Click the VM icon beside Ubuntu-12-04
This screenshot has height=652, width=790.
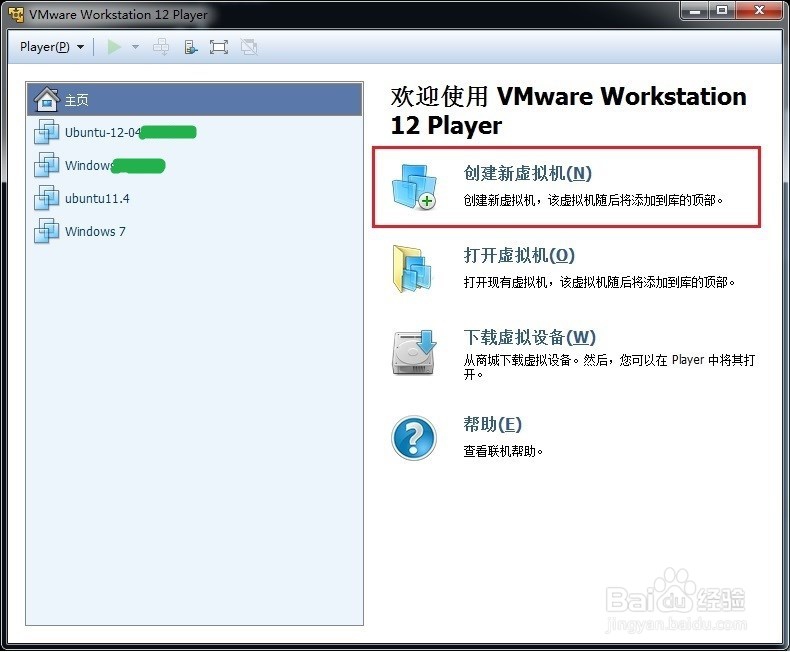click(46, 132)
